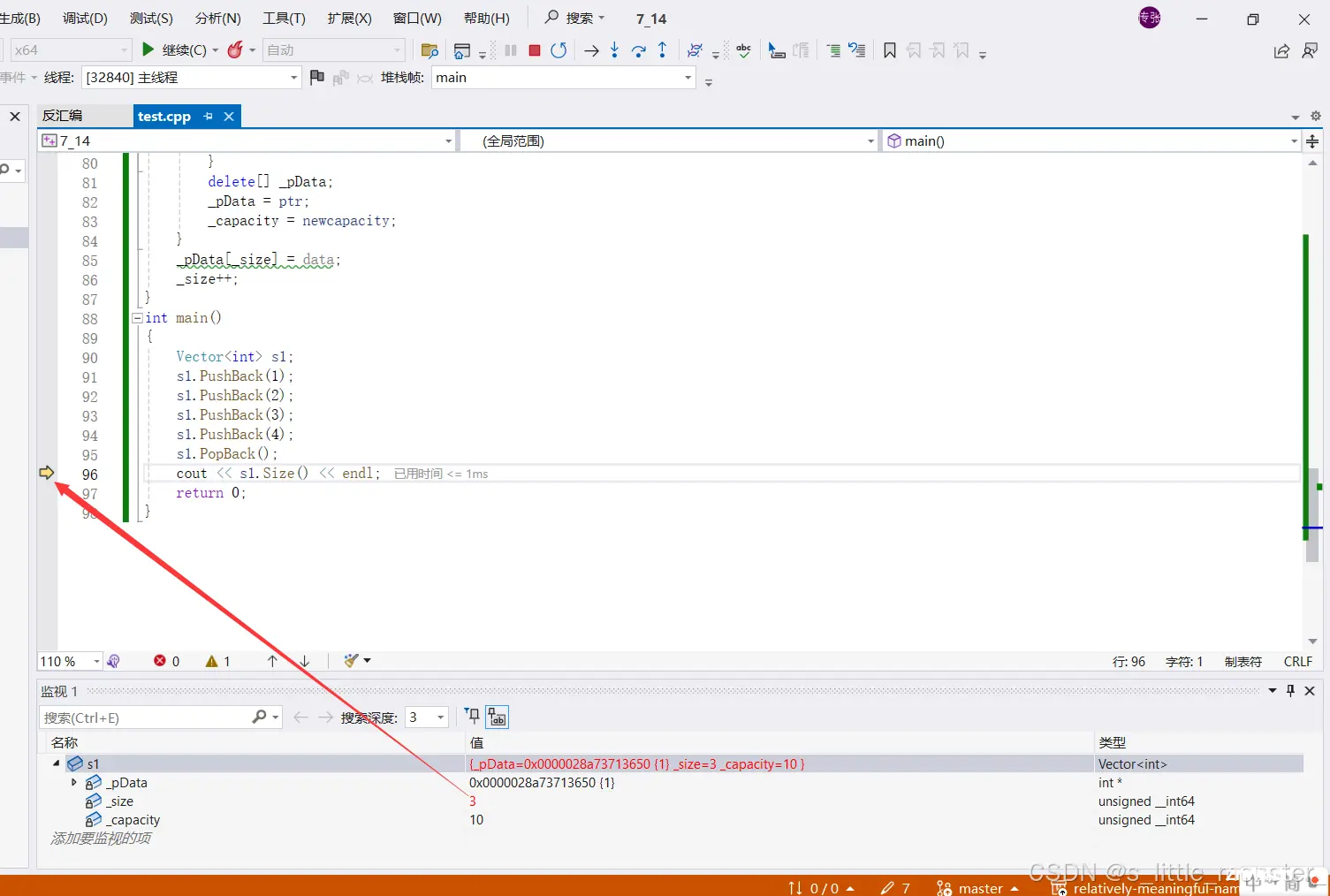This screenshot has height=896, width=1330.
Task: Open the Continue button dropdown arrow
Action: point(215,50)
